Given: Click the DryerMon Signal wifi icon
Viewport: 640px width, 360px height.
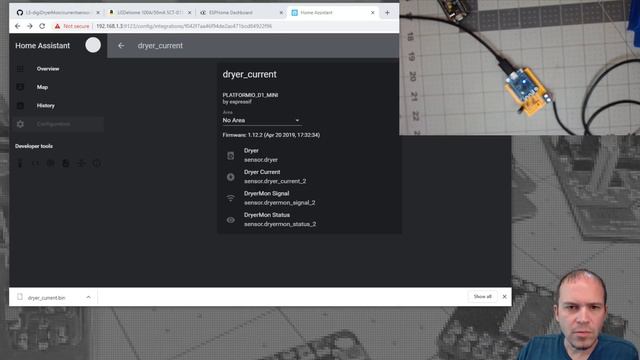Looking at the screenshot, I should tap(231, 198).
